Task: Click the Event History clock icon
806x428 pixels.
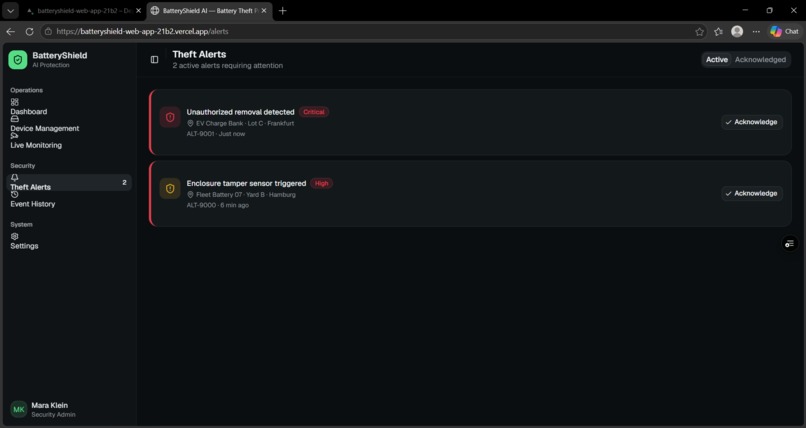Action: click(x=14, y=195)
